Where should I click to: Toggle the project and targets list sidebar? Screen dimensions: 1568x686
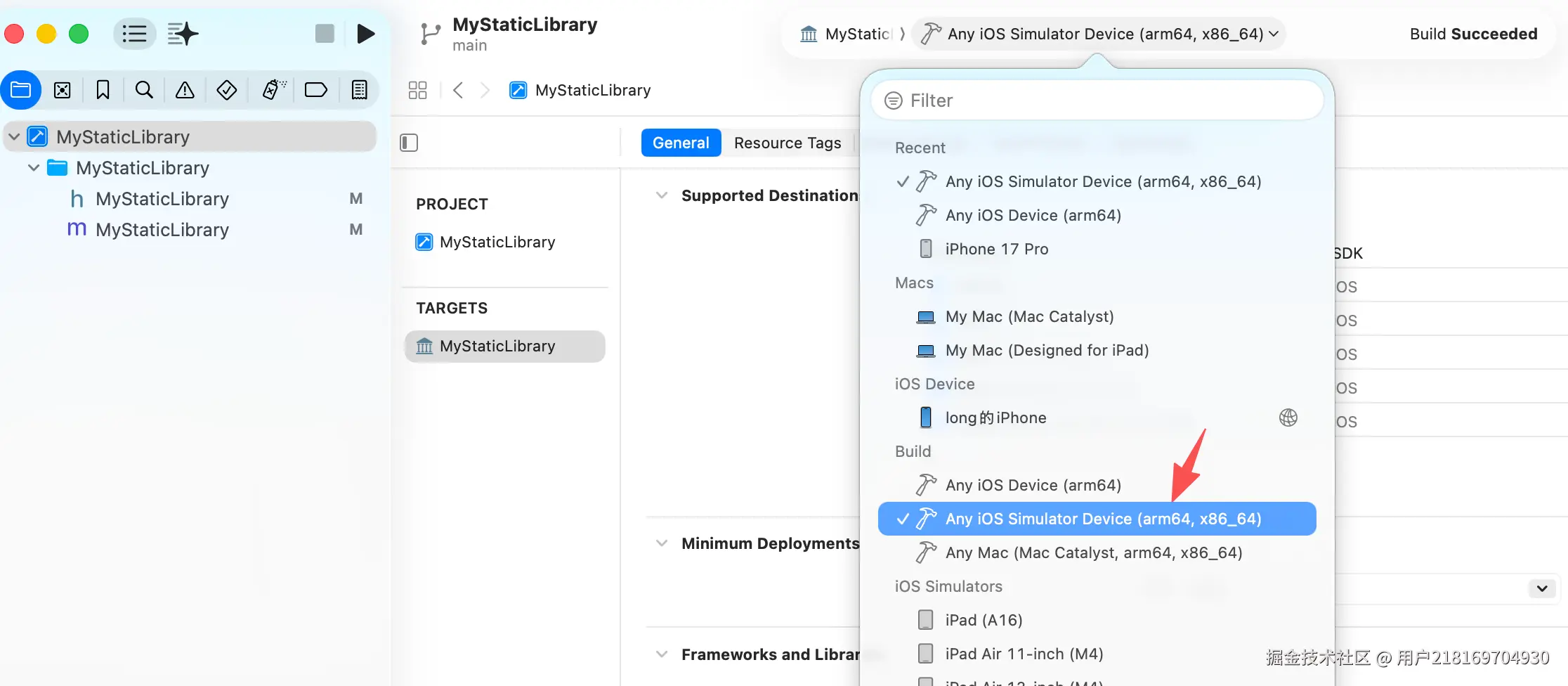tap(409, 143)
